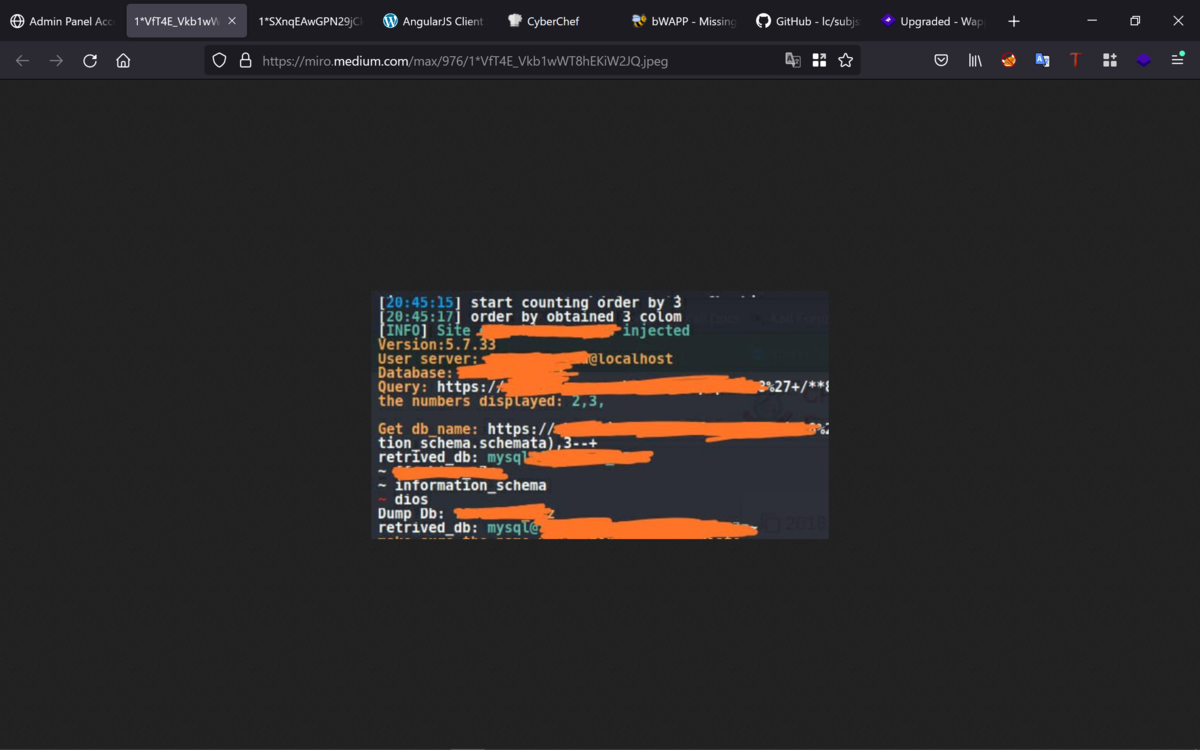Open the Firefox hamburger menu
The height and width of the screenshot is (750, 1200).
[x=1177, y=61]
